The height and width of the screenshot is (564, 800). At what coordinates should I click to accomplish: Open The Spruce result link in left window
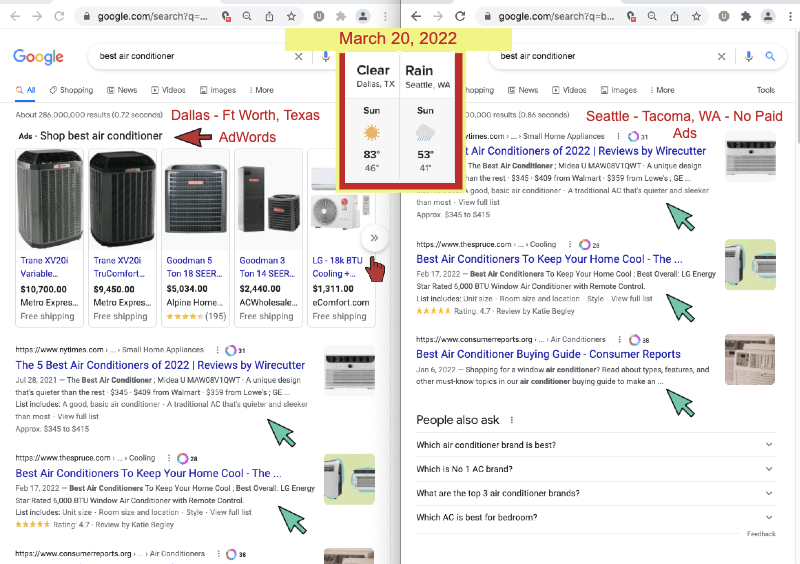click(148, 474)
